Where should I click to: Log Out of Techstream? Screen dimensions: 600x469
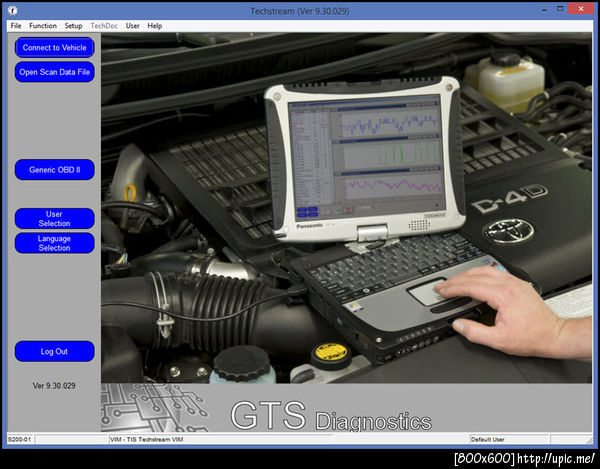(54, 351)
